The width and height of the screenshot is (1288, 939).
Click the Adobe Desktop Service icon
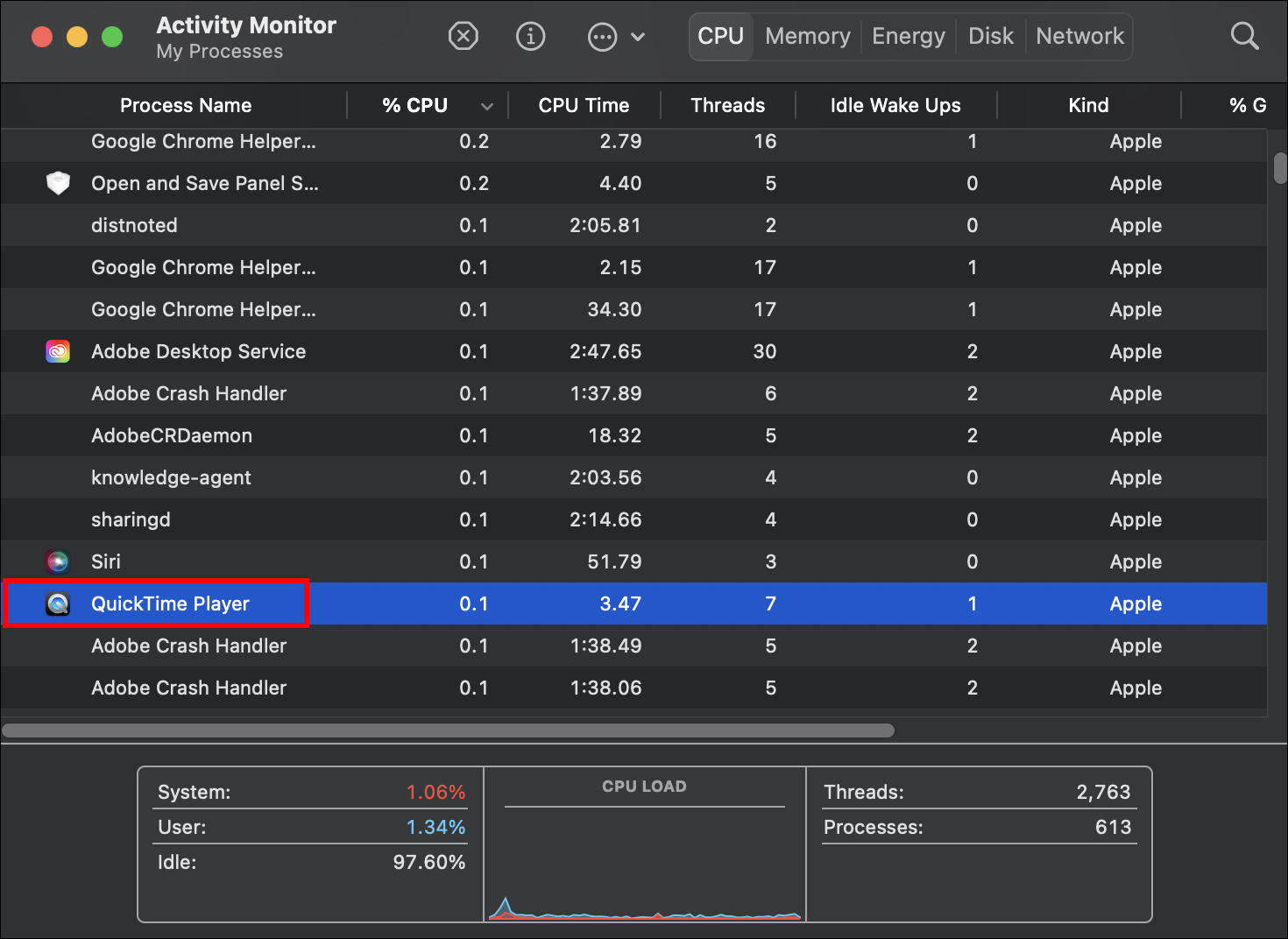58,351
